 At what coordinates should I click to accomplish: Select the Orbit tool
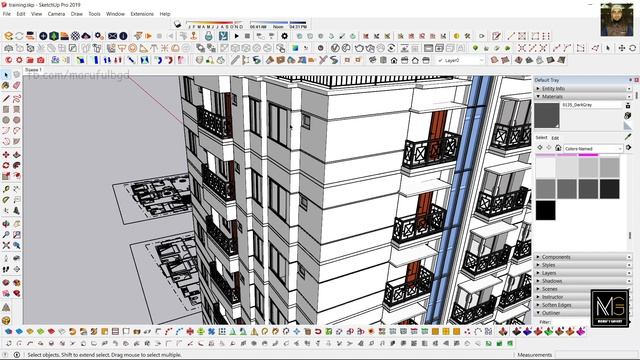click(x=6, y=224)
